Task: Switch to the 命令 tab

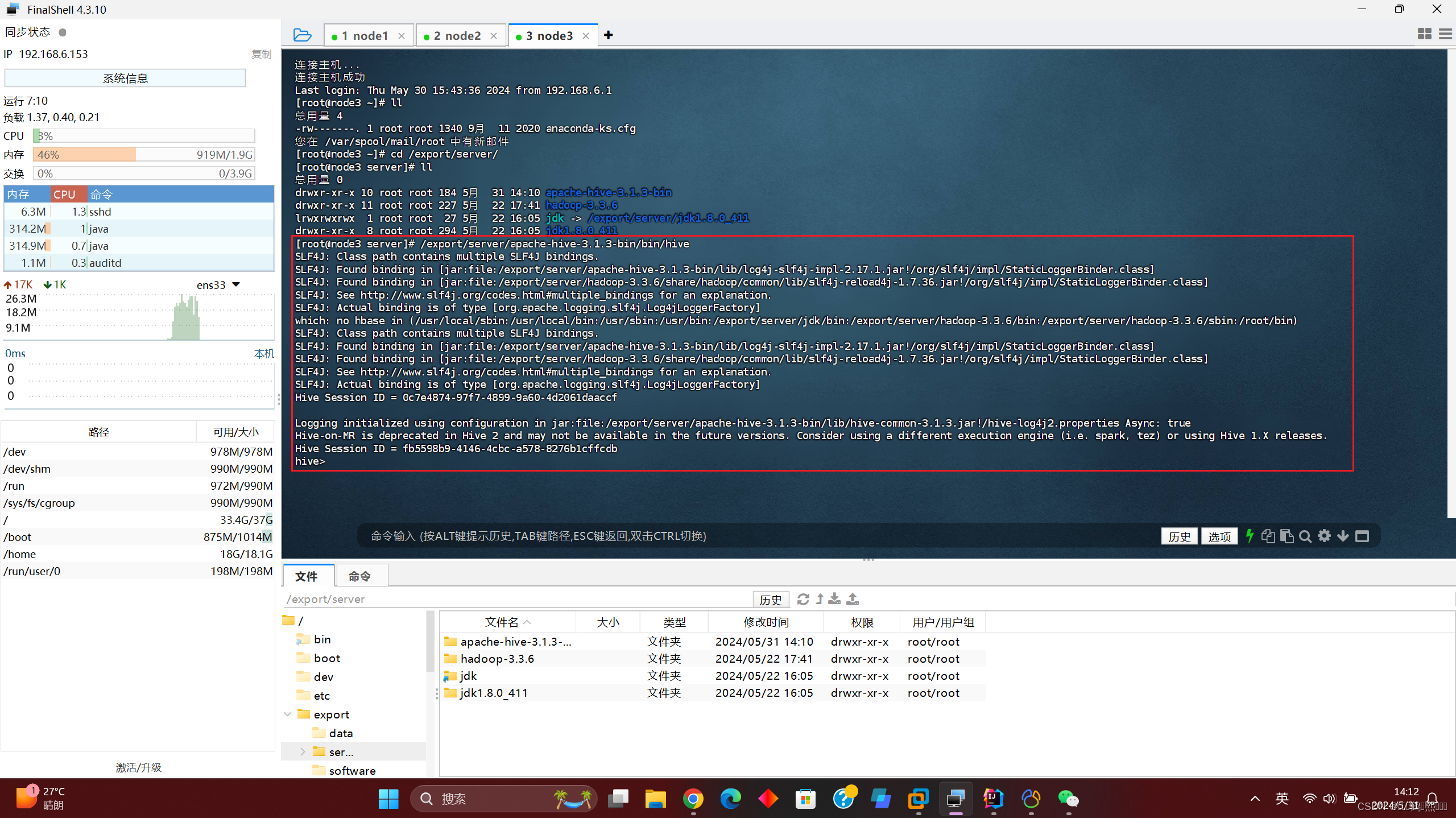Action: point(359,576)
